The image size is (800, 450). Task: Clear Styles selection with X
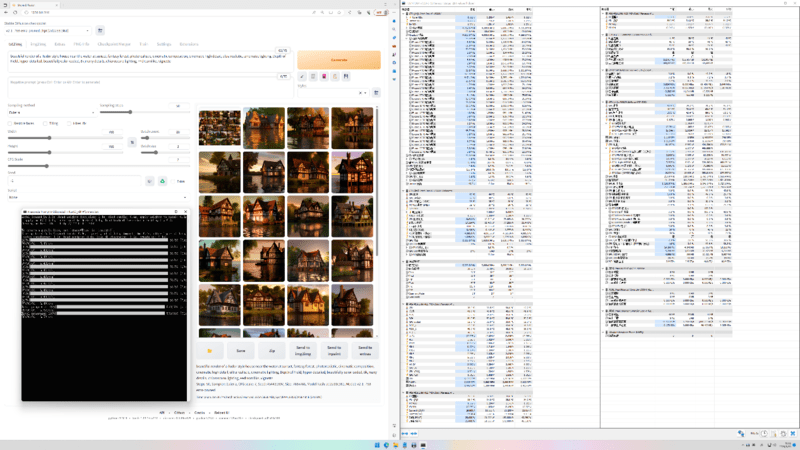(x=360, y=93)
